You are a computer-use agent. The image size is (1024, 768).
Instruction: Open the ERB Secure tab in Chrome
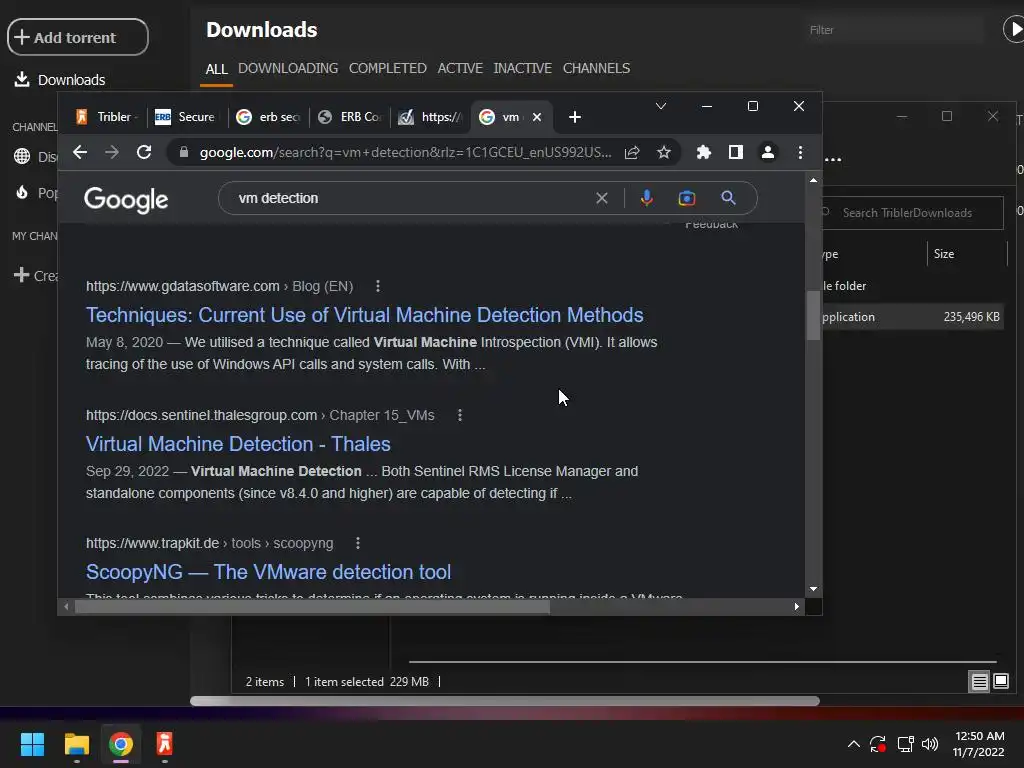pyautogui.click(x=185, y=117)
